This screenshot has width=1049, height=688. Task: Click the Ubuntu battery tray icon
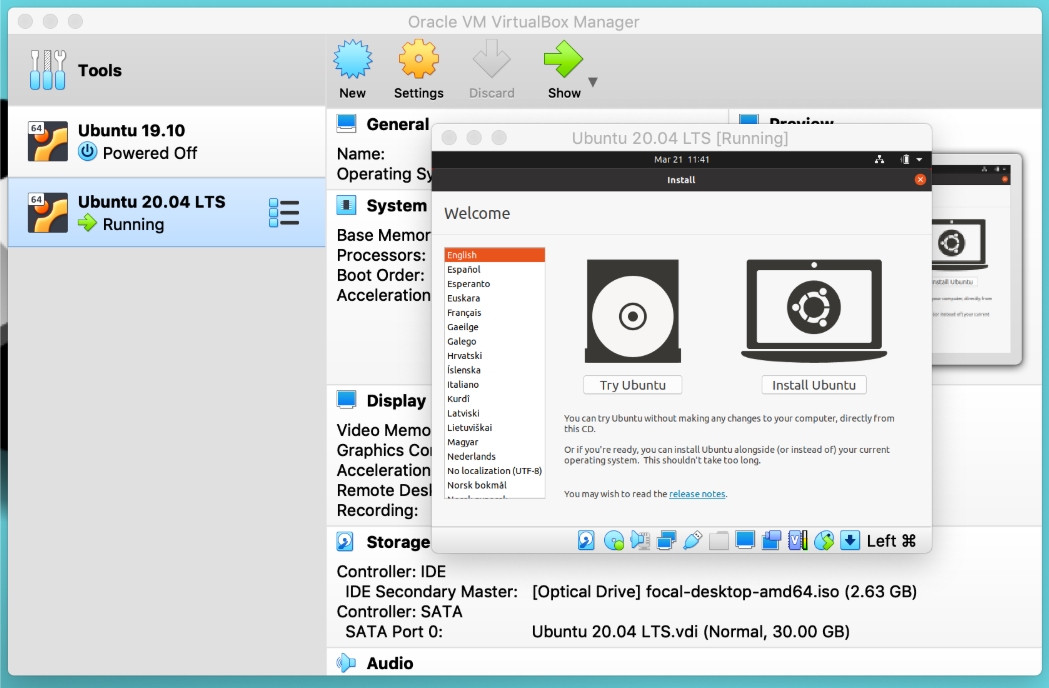[x=904, y=159]
